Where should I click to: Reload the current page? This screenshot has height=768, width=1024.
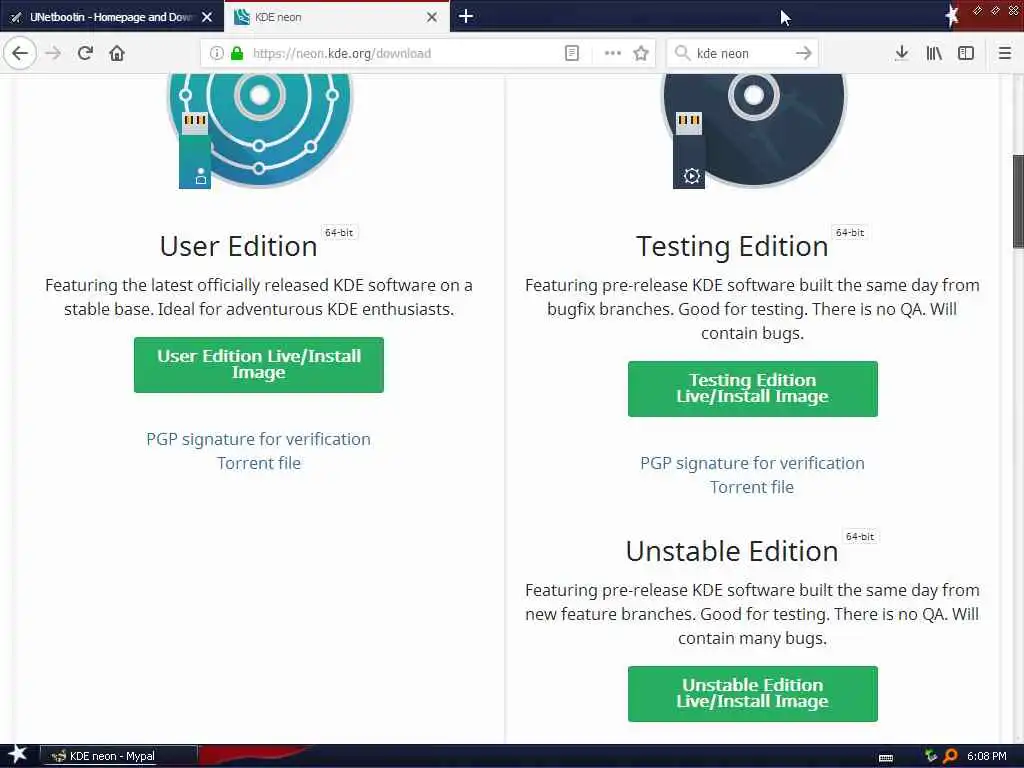[x=85, y=53]
